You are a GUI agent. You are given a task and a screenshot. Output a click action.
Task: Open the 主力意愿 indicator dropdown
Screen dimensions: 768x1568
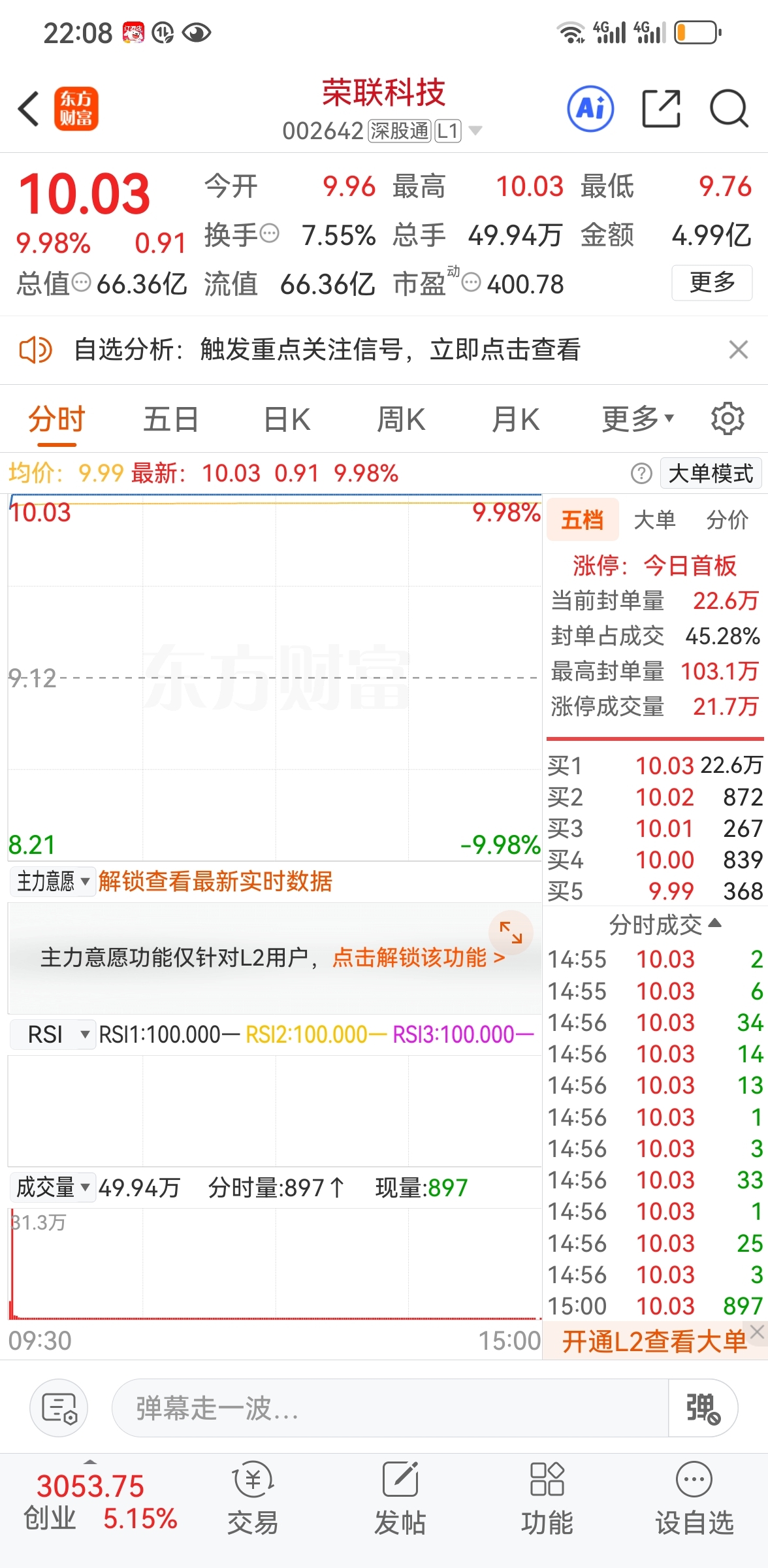53,881
